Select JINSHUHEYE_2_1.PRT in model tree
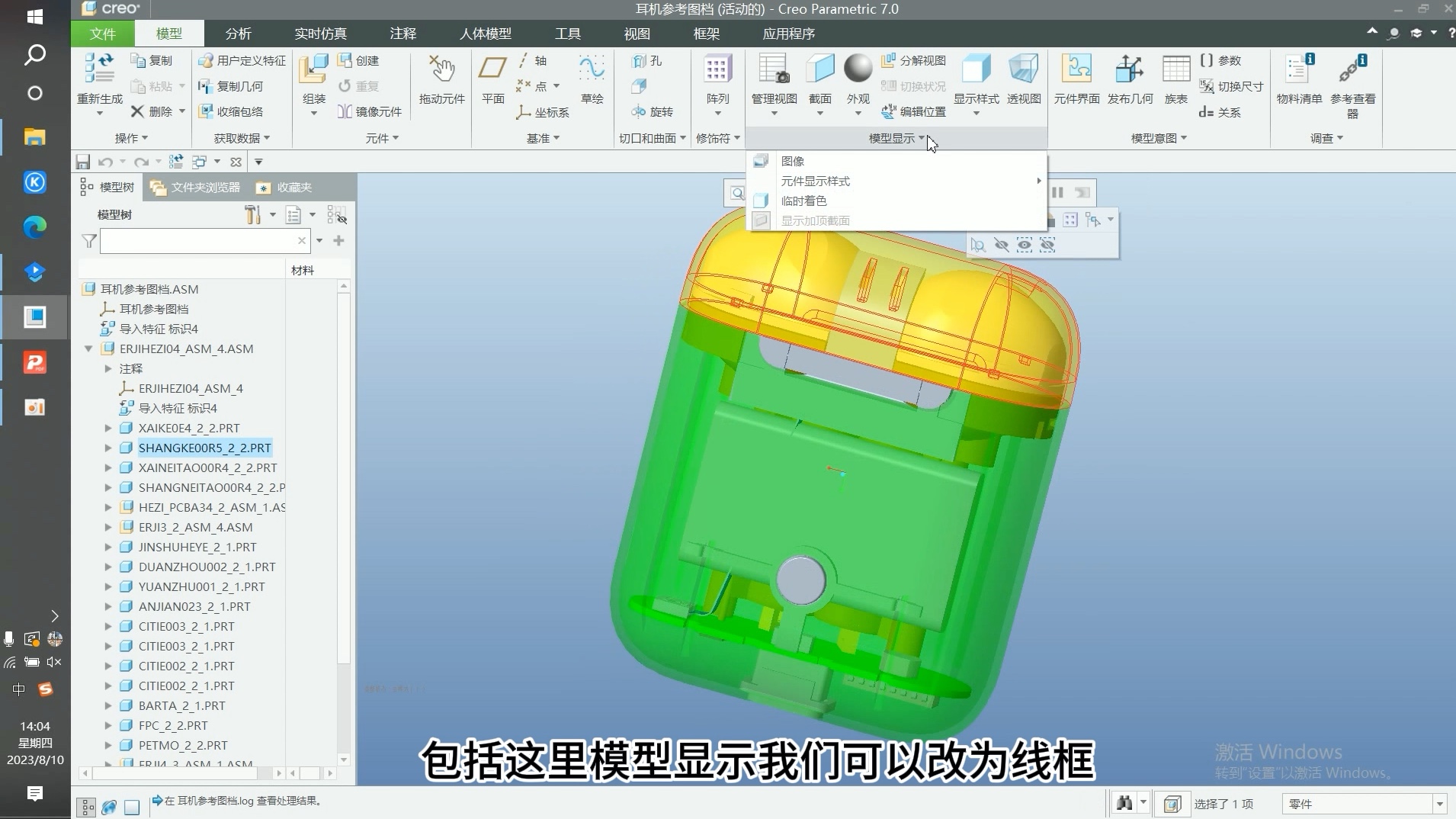This screenshot has height=819, width=1456. pos(197,547)
